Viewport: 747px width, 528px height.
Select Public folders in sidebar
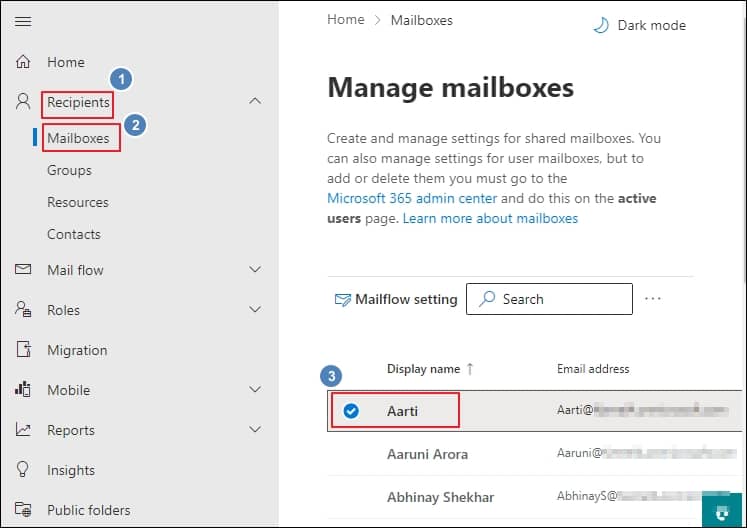(89, 510)
